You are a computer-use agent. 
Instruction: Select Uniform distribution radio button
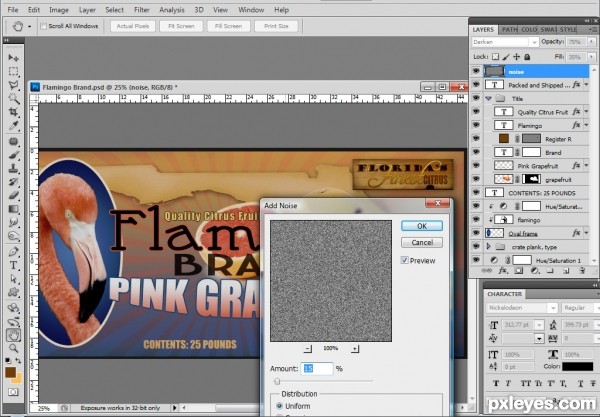coord(279,406)
